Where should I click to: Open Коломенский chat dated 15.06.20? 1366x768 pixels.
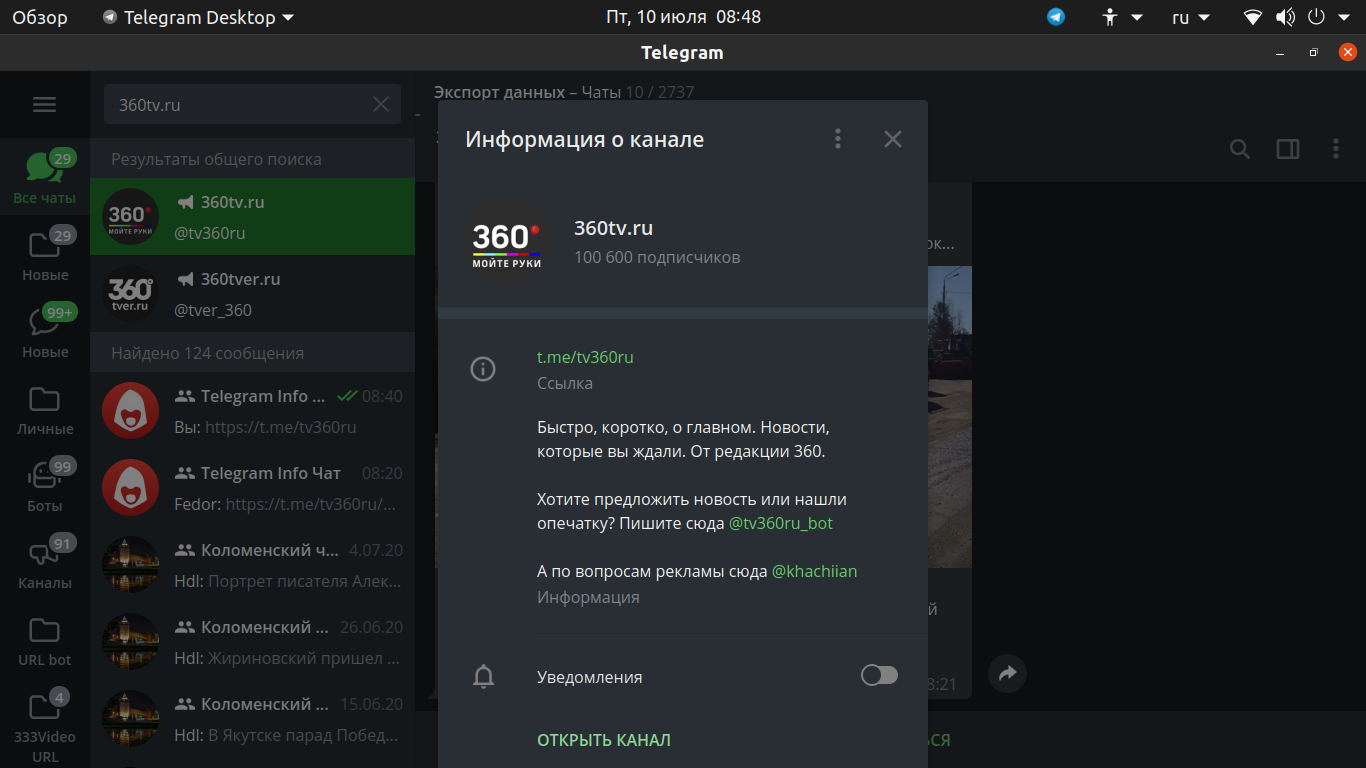point(252,719)
